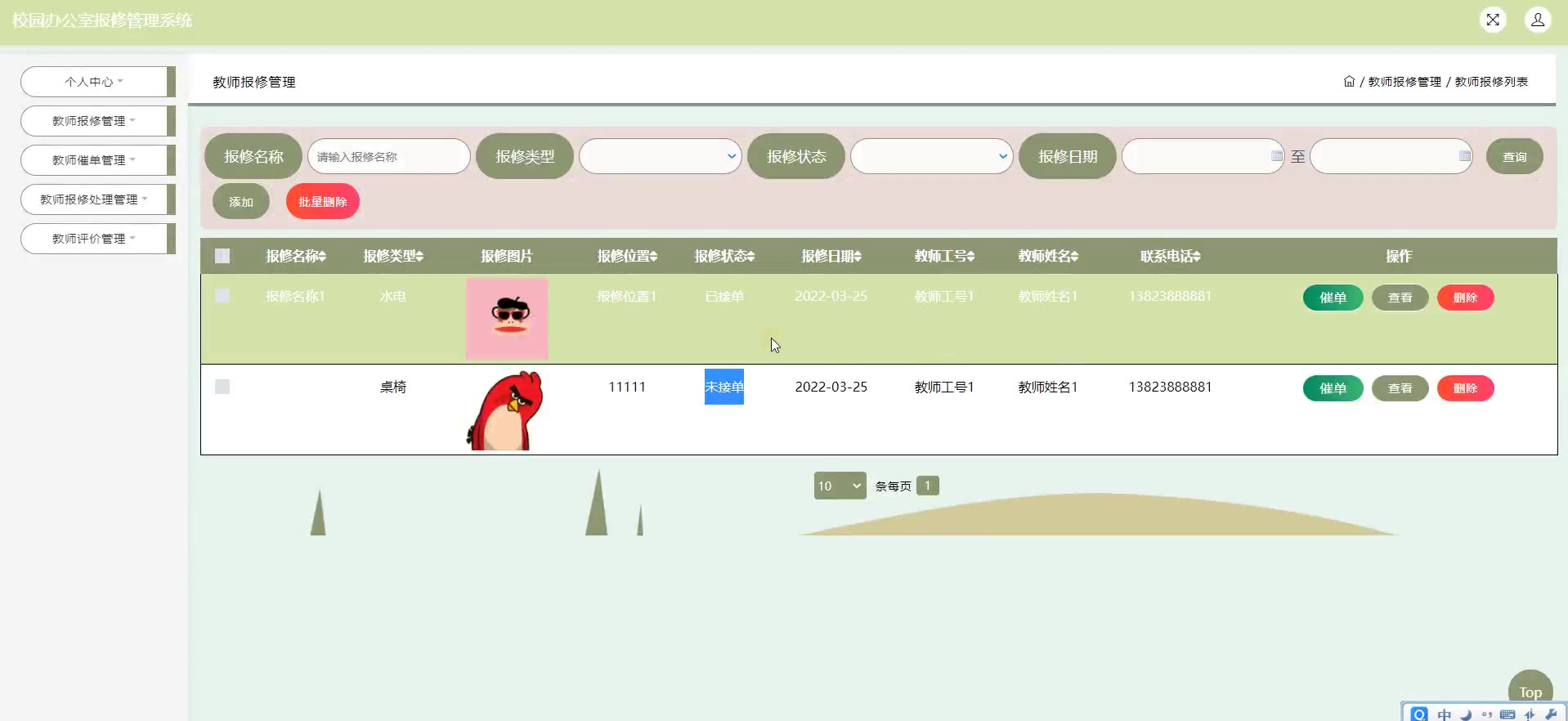
Task: Sort by 报修日期 column arrows
Action: tap(858, 257)
